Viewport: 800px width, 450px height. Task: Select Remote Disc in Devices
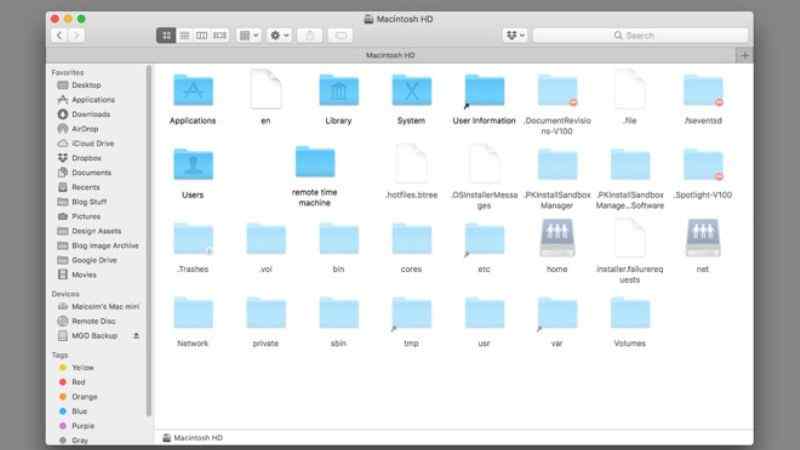coord(93,321)
